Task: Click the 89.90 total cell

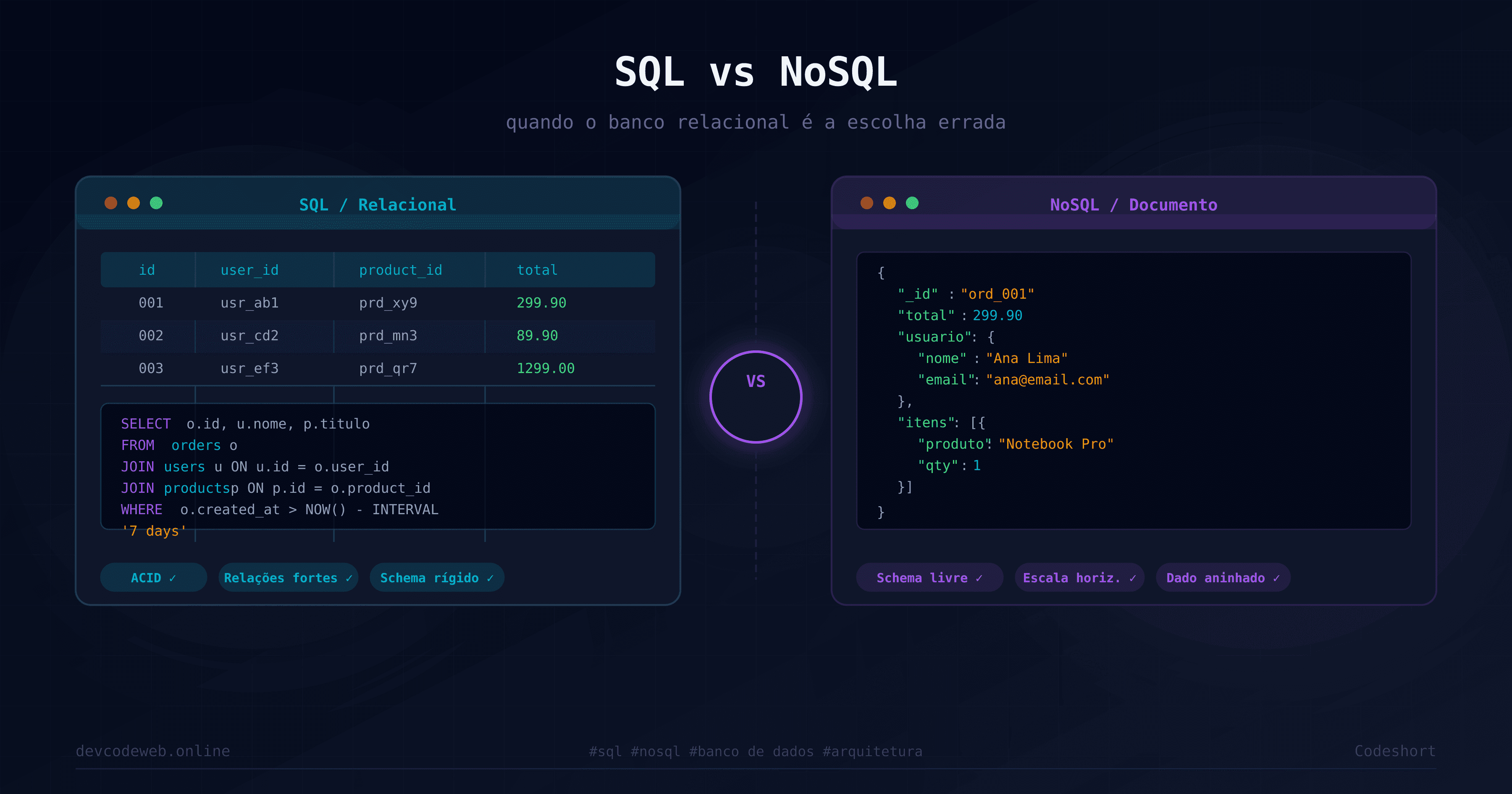Action: [x=537, y=336]
